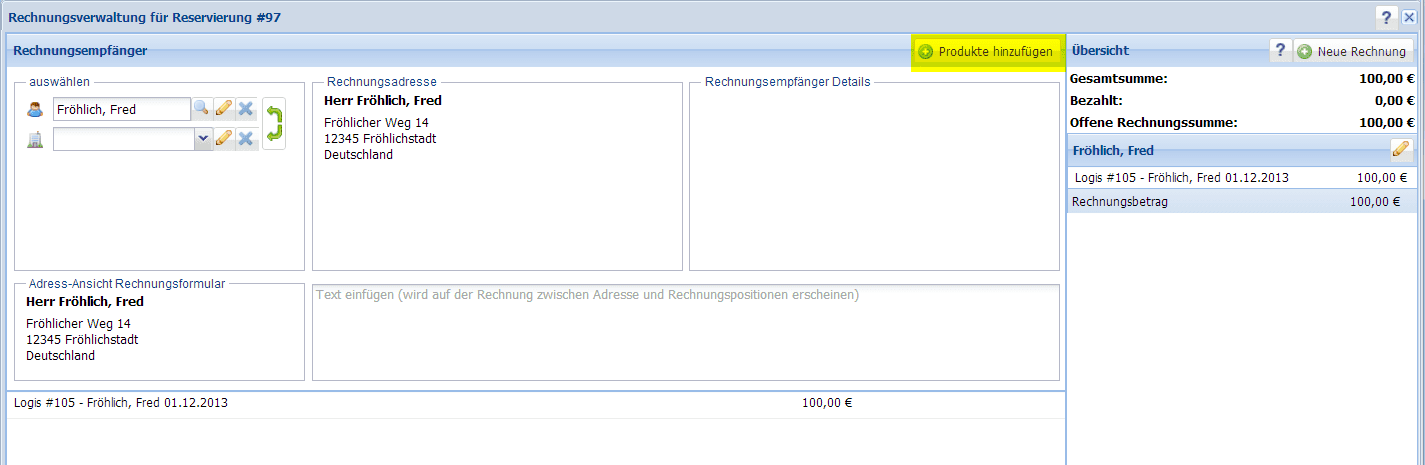Viewport: 1425px width, 465px height.
Task: Click Produkte hinzufügen button
Action: pyautogui.click(x=986, y=52)
